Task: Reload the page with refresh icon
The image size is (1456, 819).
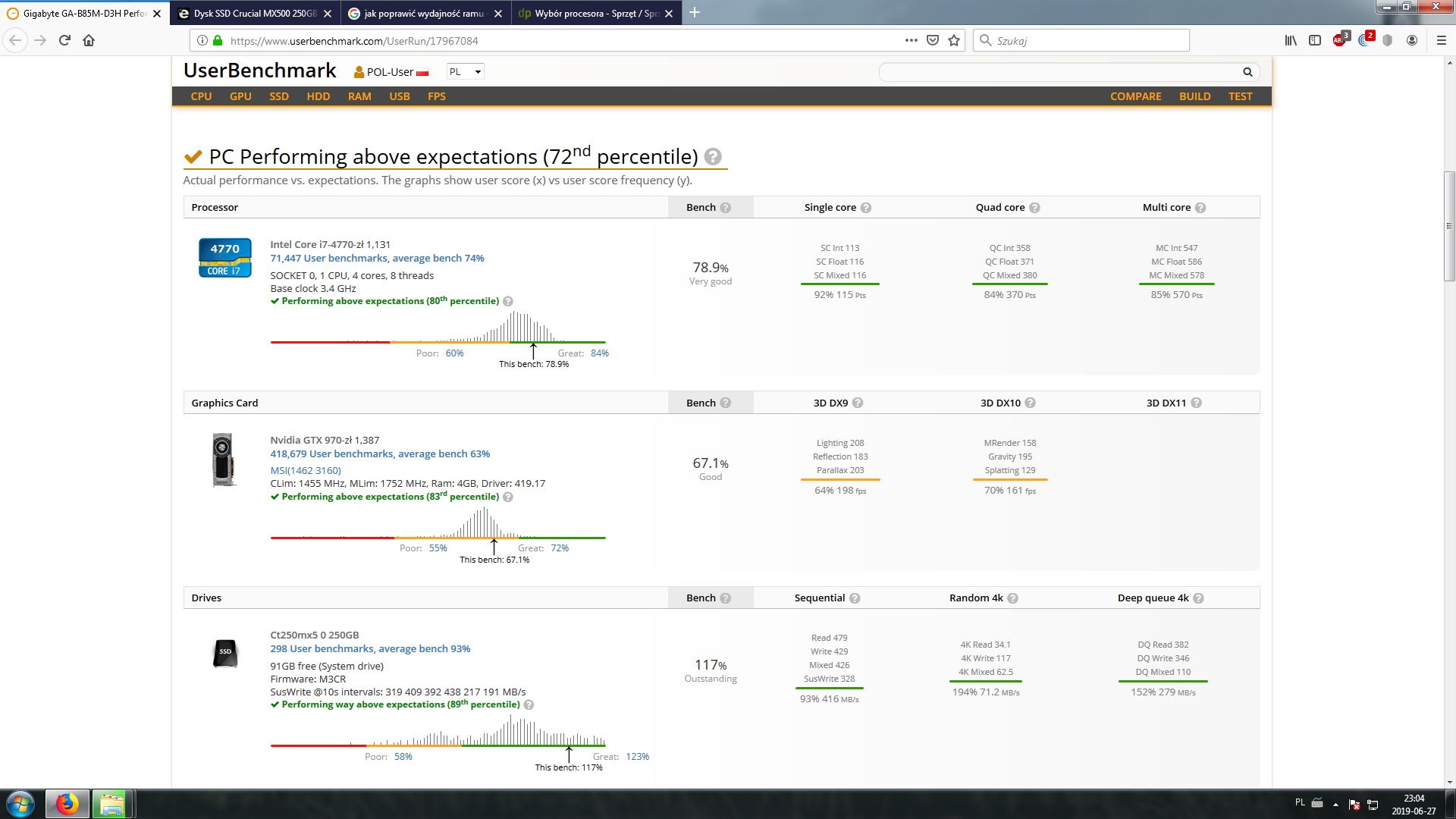Action: coord(64,40)
